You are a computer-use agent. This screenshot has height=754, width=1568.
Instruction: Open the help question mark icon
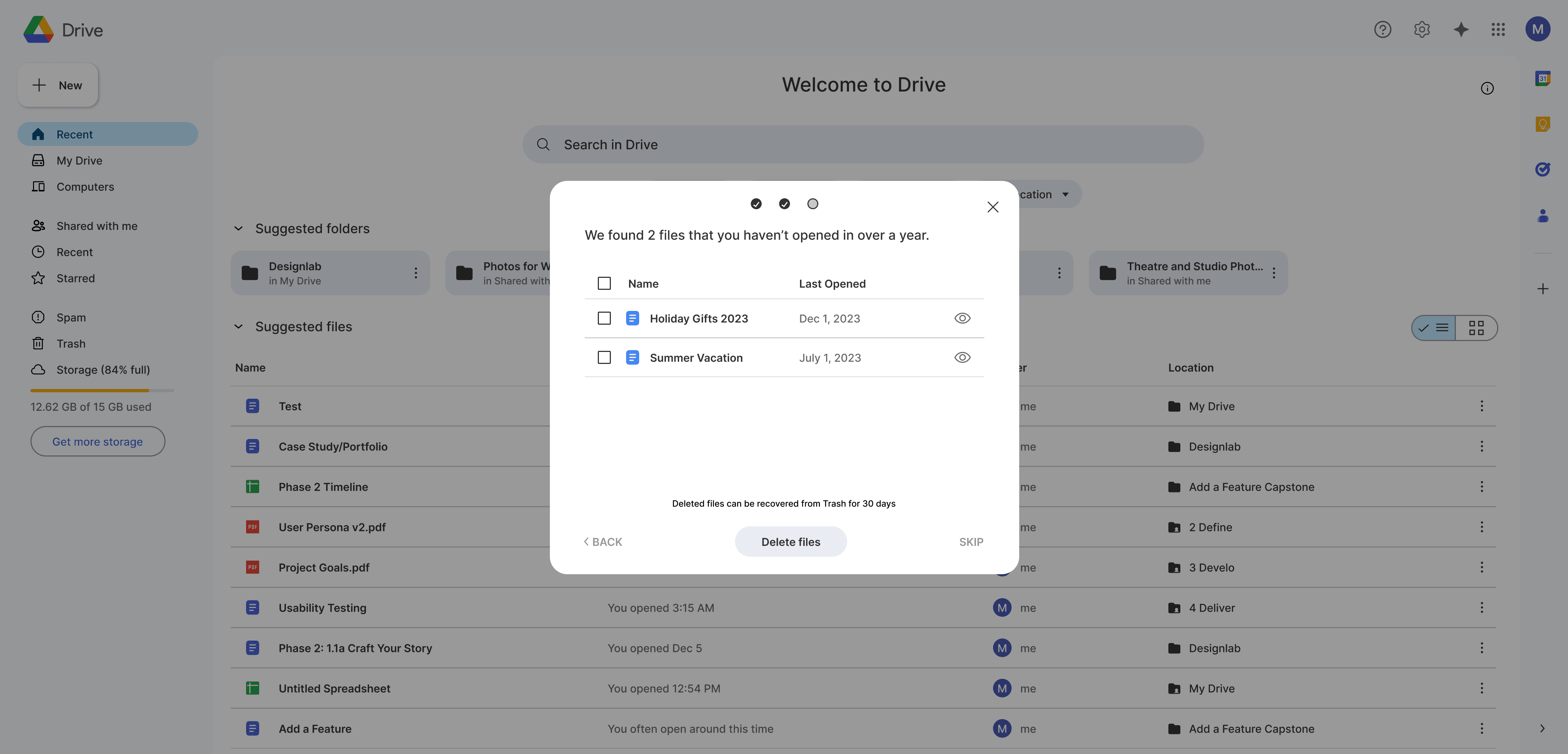coord(1383,29)
